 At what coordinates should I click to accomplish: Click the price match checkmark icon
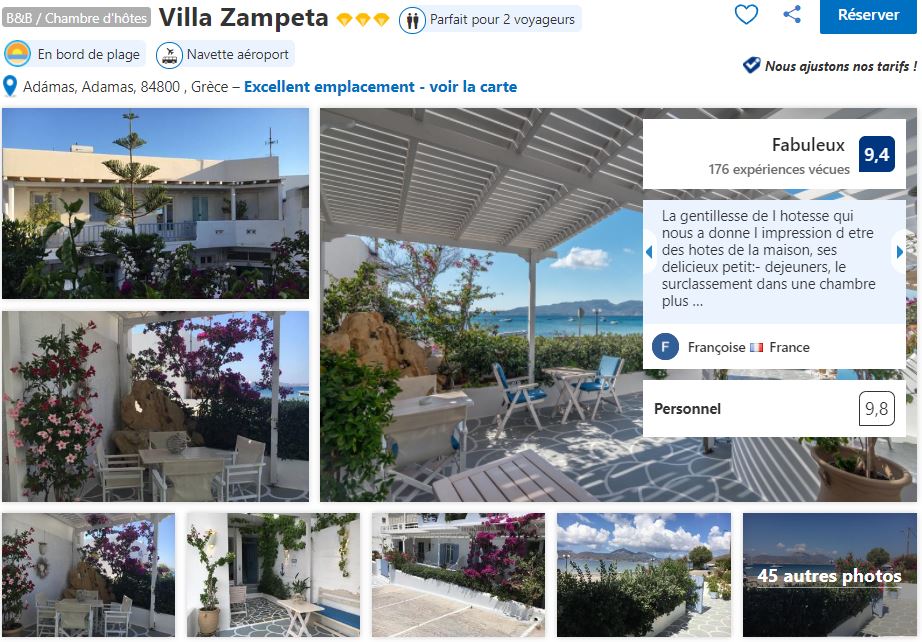(x=751, y=65)
